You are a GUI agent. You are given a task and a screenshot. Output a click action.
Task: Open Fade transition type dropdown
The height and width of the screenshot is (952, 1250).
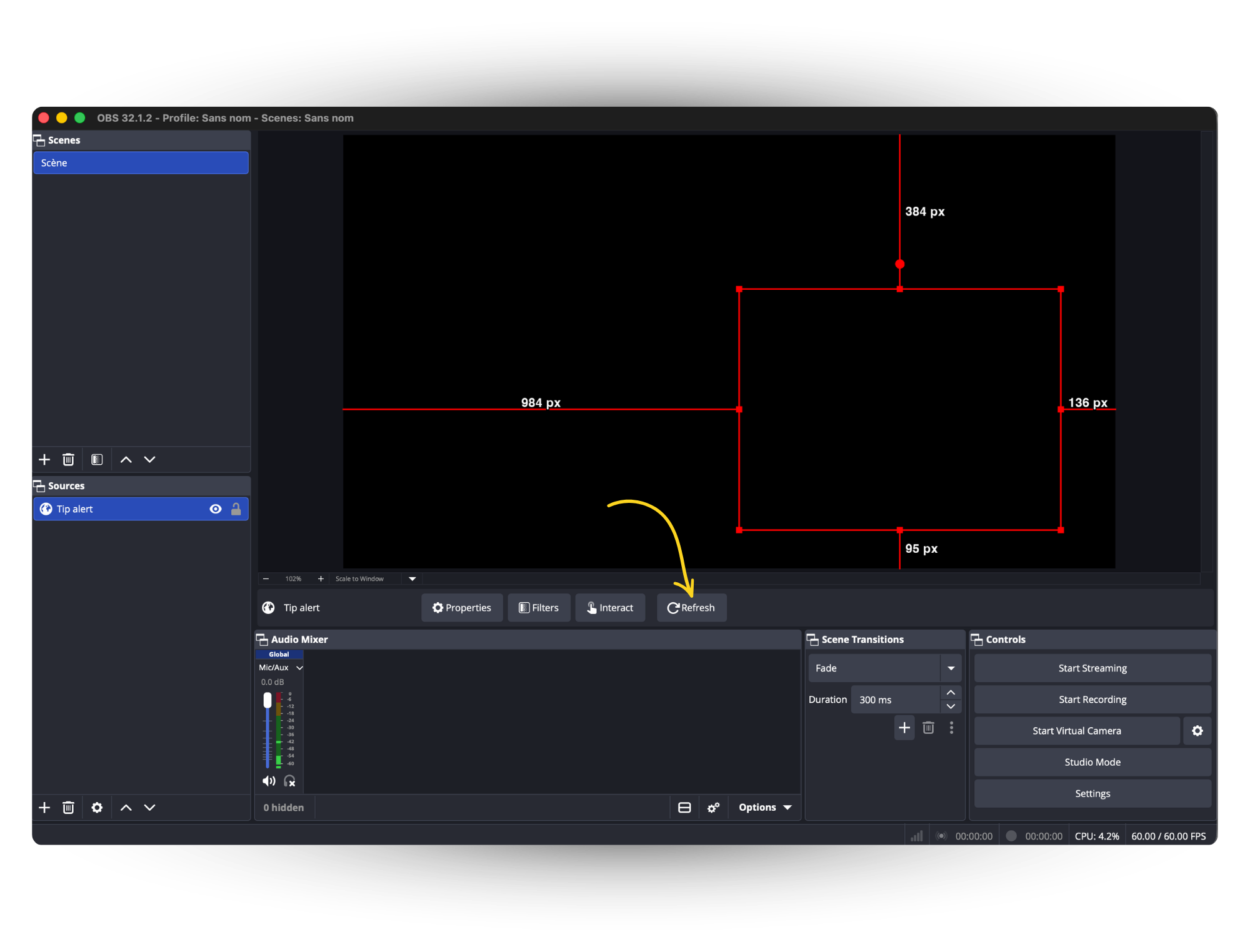coord(884,668)
